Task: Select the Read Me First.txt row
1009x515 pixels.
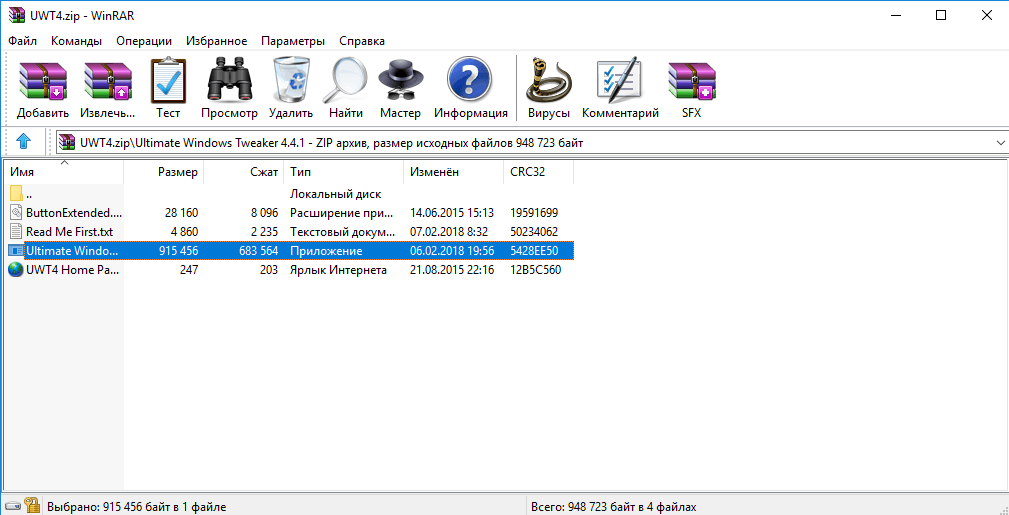Action: pos(288,232)
